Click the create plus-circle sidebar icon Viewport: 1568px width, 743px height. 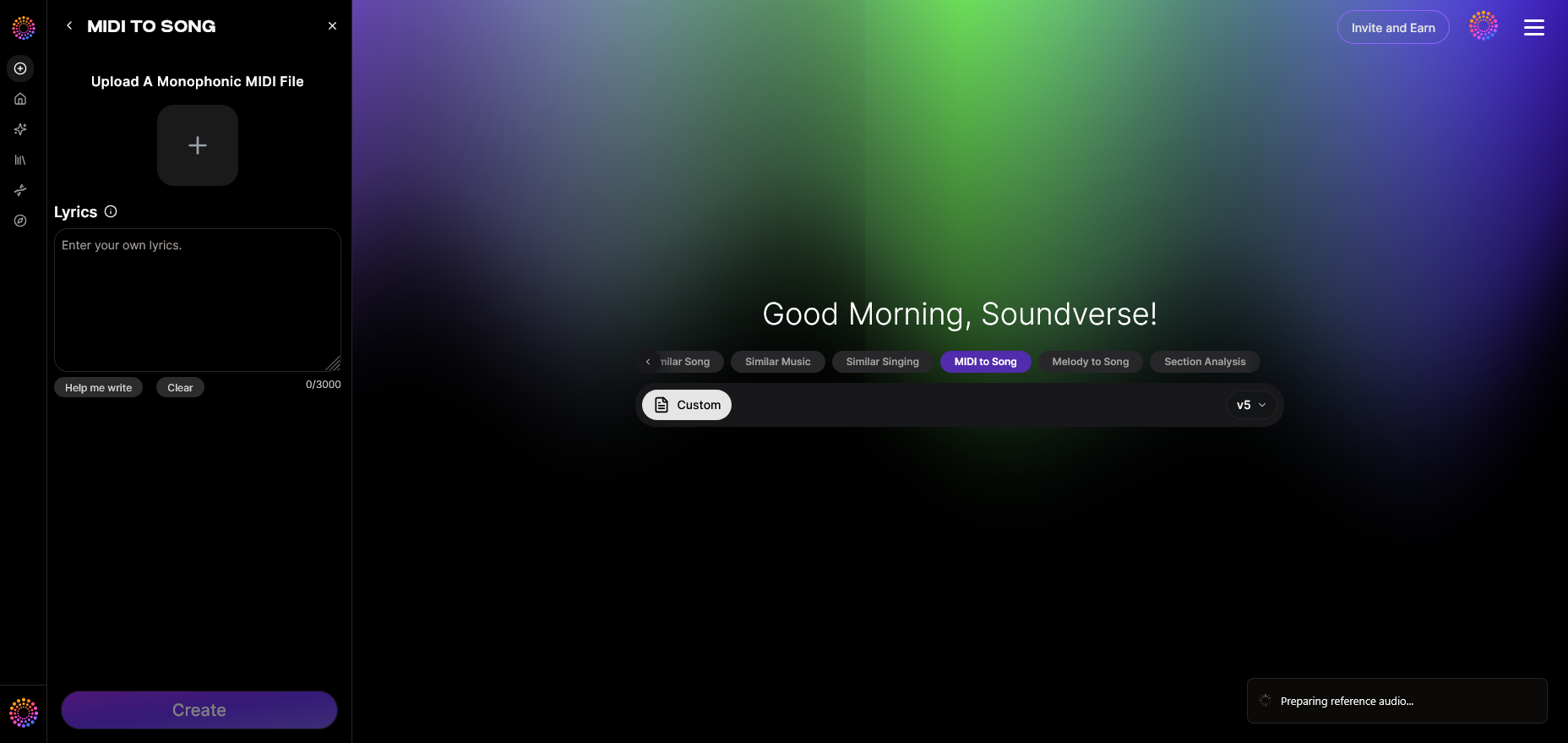[20, 68]
